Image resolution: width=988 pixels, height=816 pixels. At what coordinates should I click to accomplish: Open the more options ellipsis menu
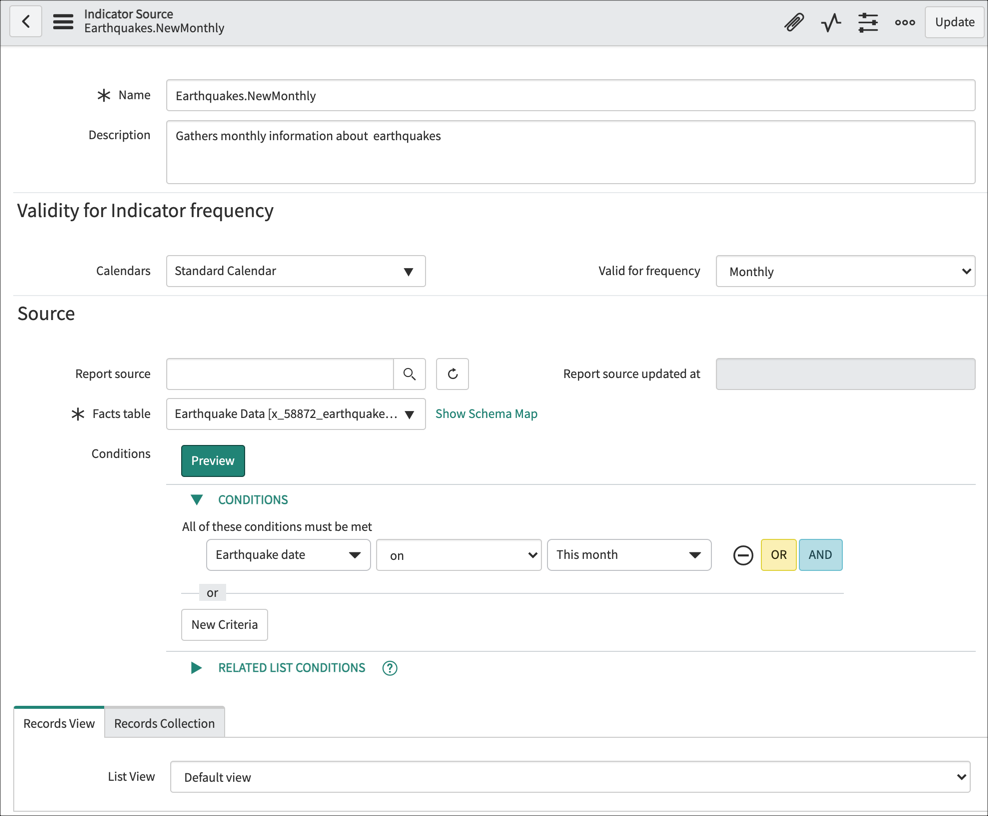[x=904, y=21]
